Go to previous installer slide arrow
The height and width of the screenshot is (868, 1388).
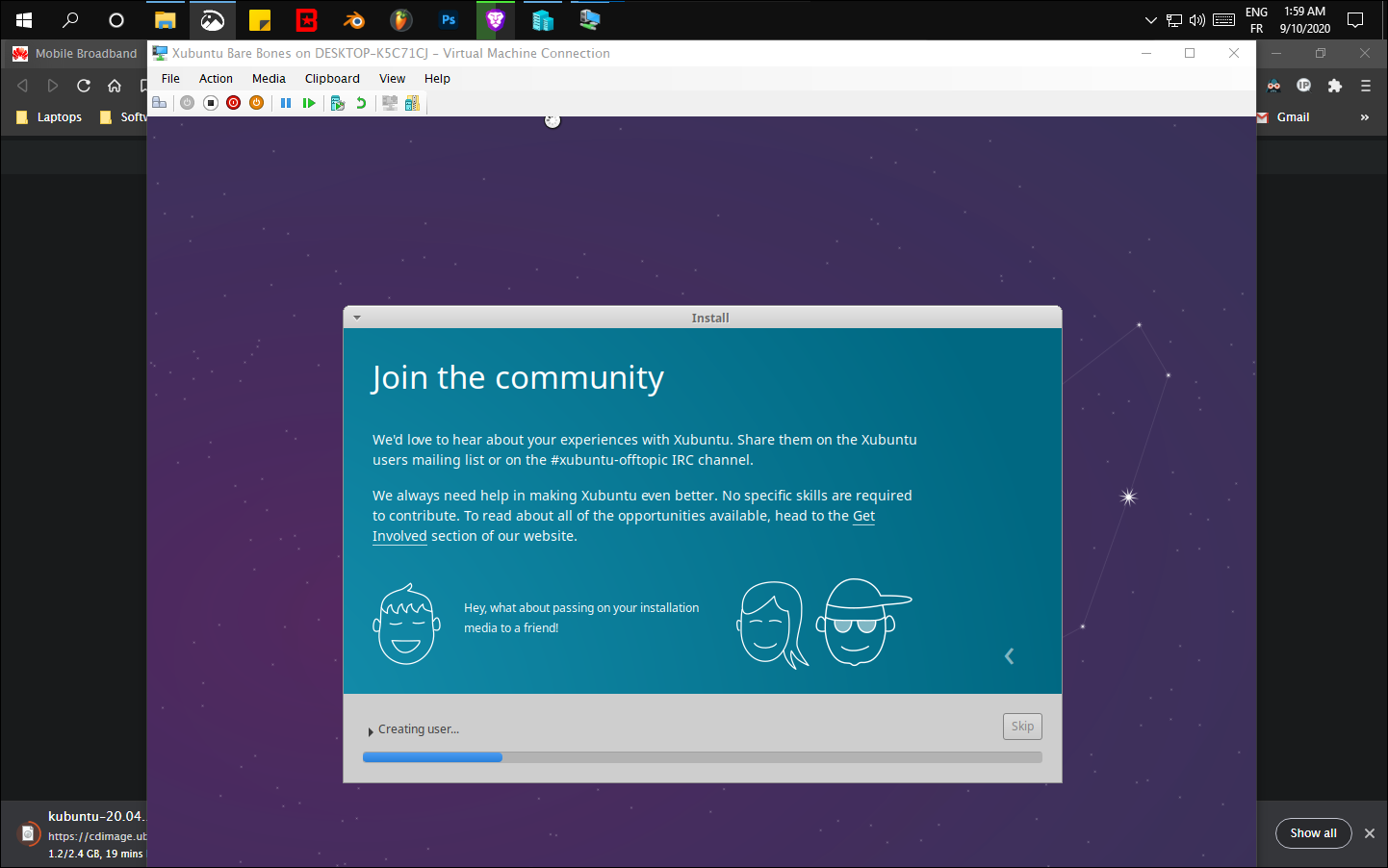pos(1010,656)
